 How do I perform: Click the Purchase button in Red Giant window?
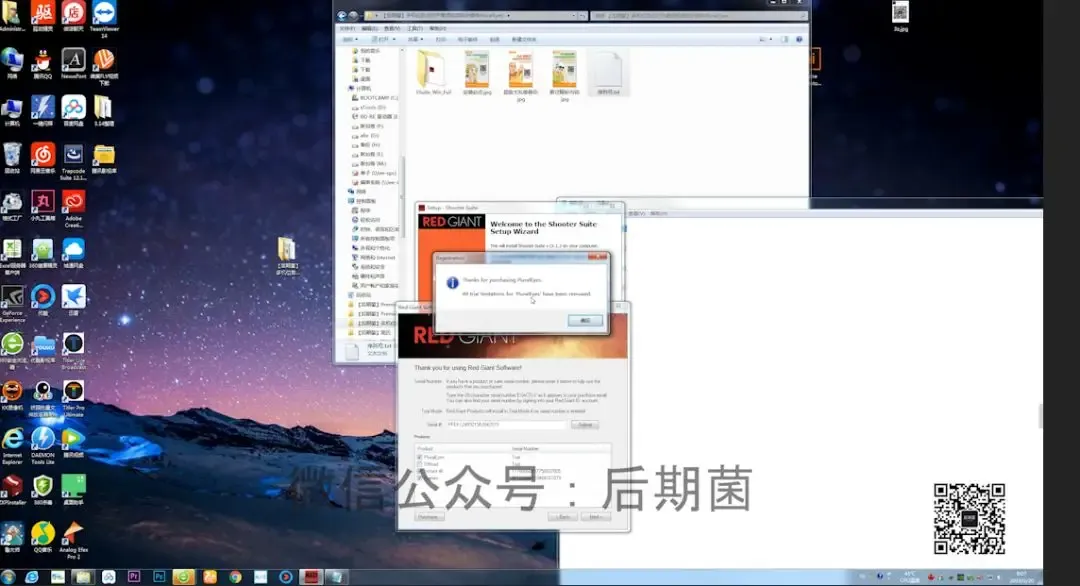(429, 516)
